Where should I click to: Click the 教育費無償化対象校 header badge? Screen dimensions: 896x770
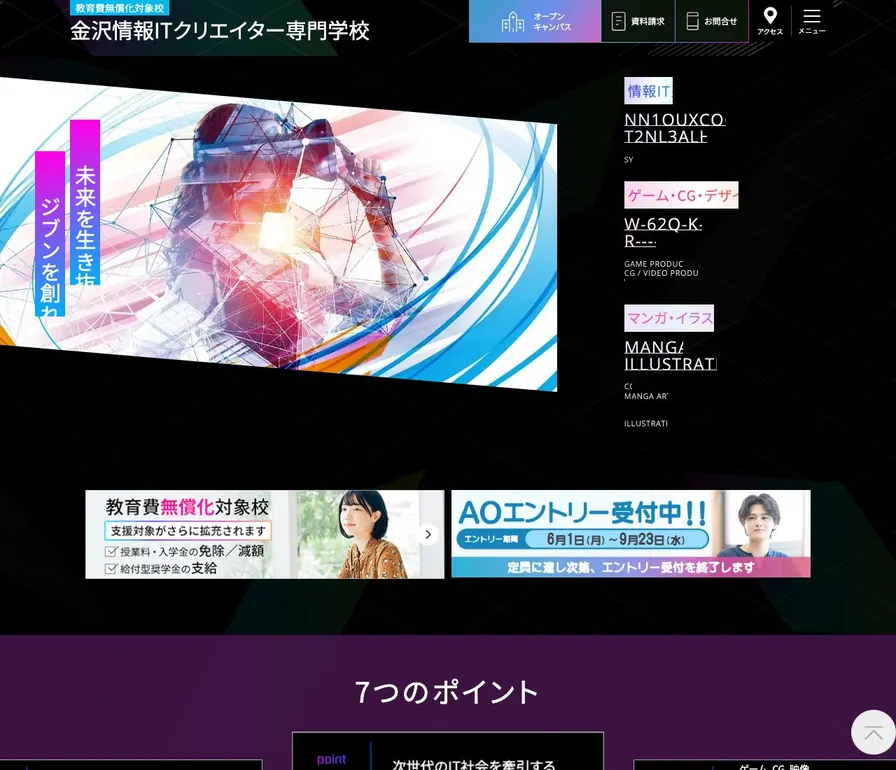click(x=119, y=8)
